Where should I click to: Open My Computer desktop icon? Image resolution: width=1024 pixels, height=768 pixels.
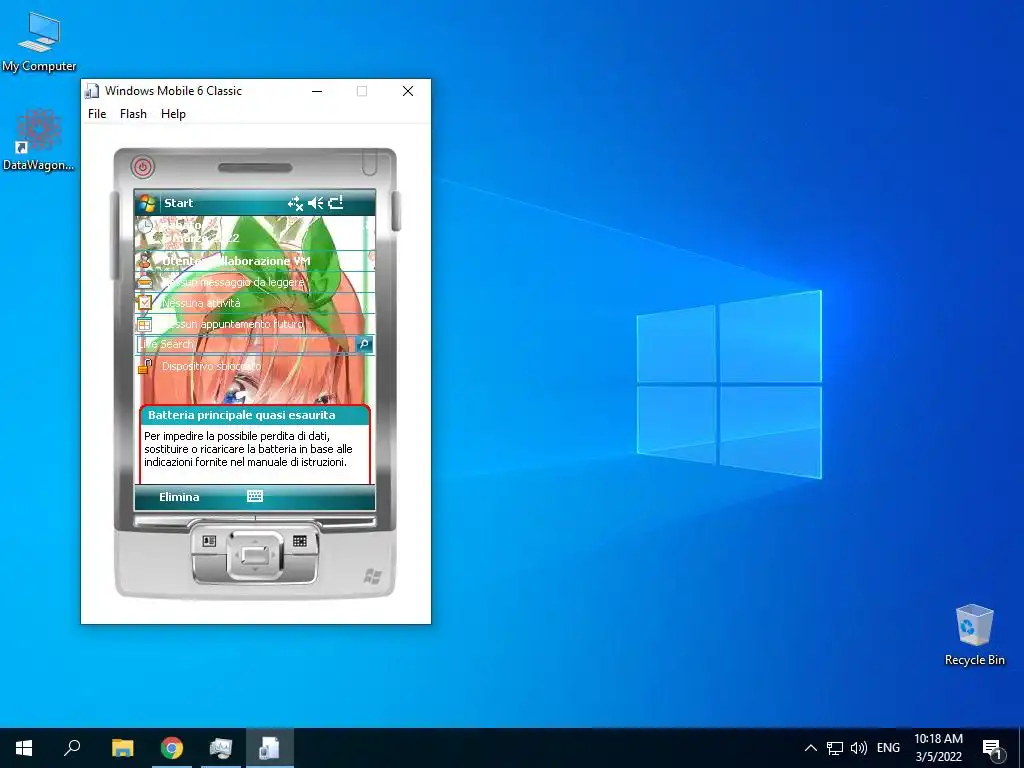(39, 41)
